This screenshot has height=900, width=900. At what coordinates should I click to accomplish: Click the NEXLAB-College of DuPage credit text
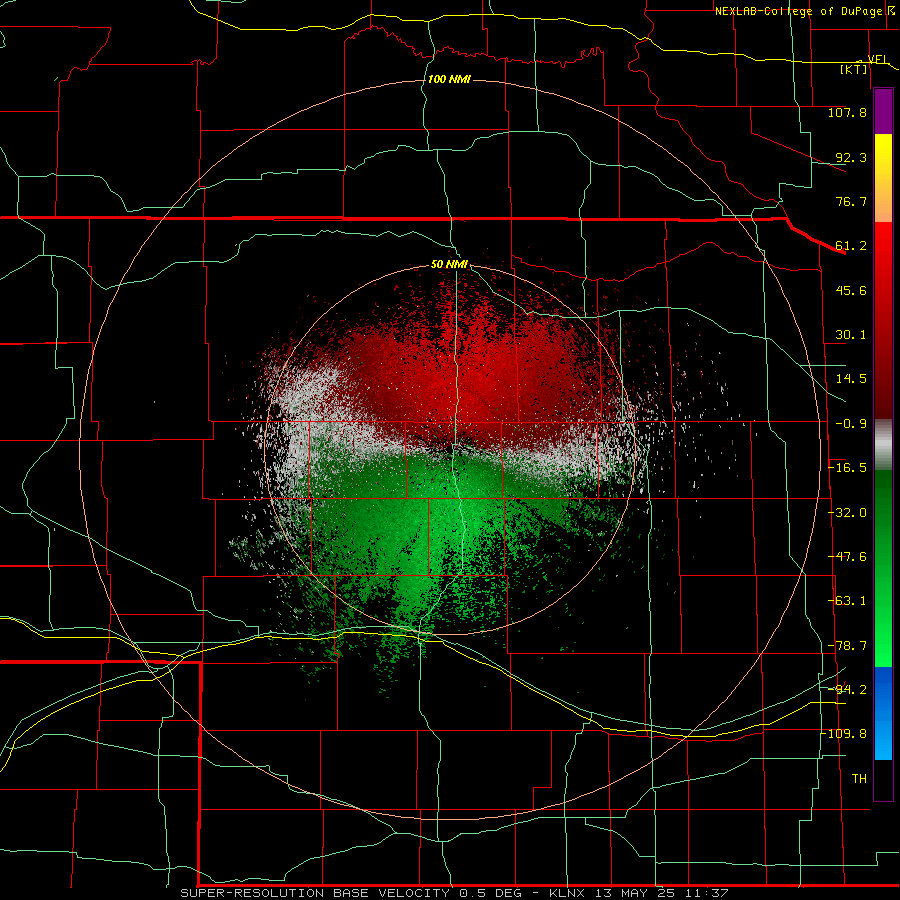click(x=801, y=11)
